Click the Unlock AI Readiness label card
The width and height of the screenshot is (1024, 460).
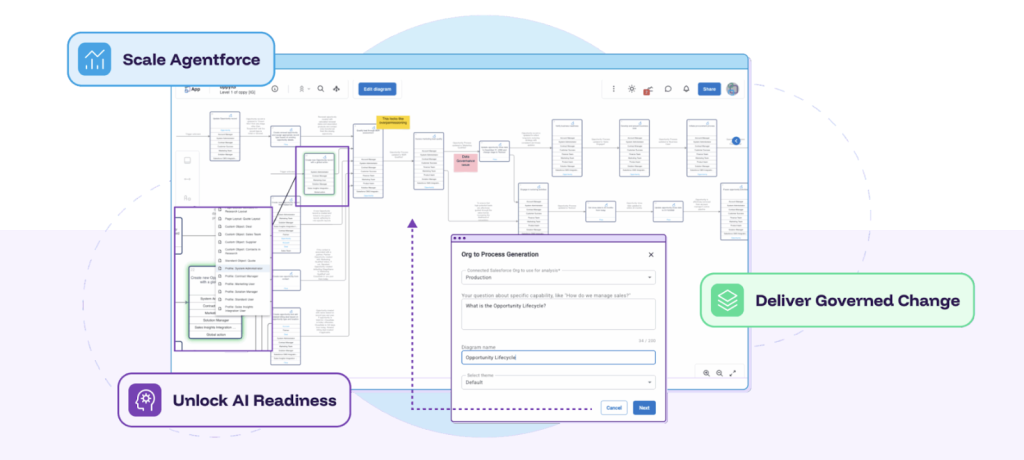(x=234, y=400)
